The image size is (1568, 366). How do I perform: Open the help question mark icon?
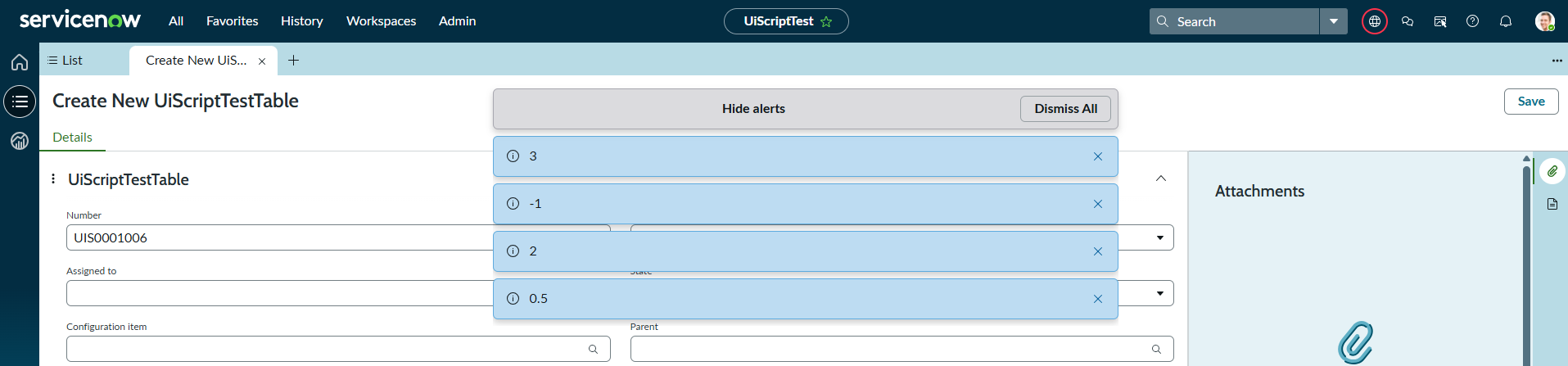[x=1473, y=21]
